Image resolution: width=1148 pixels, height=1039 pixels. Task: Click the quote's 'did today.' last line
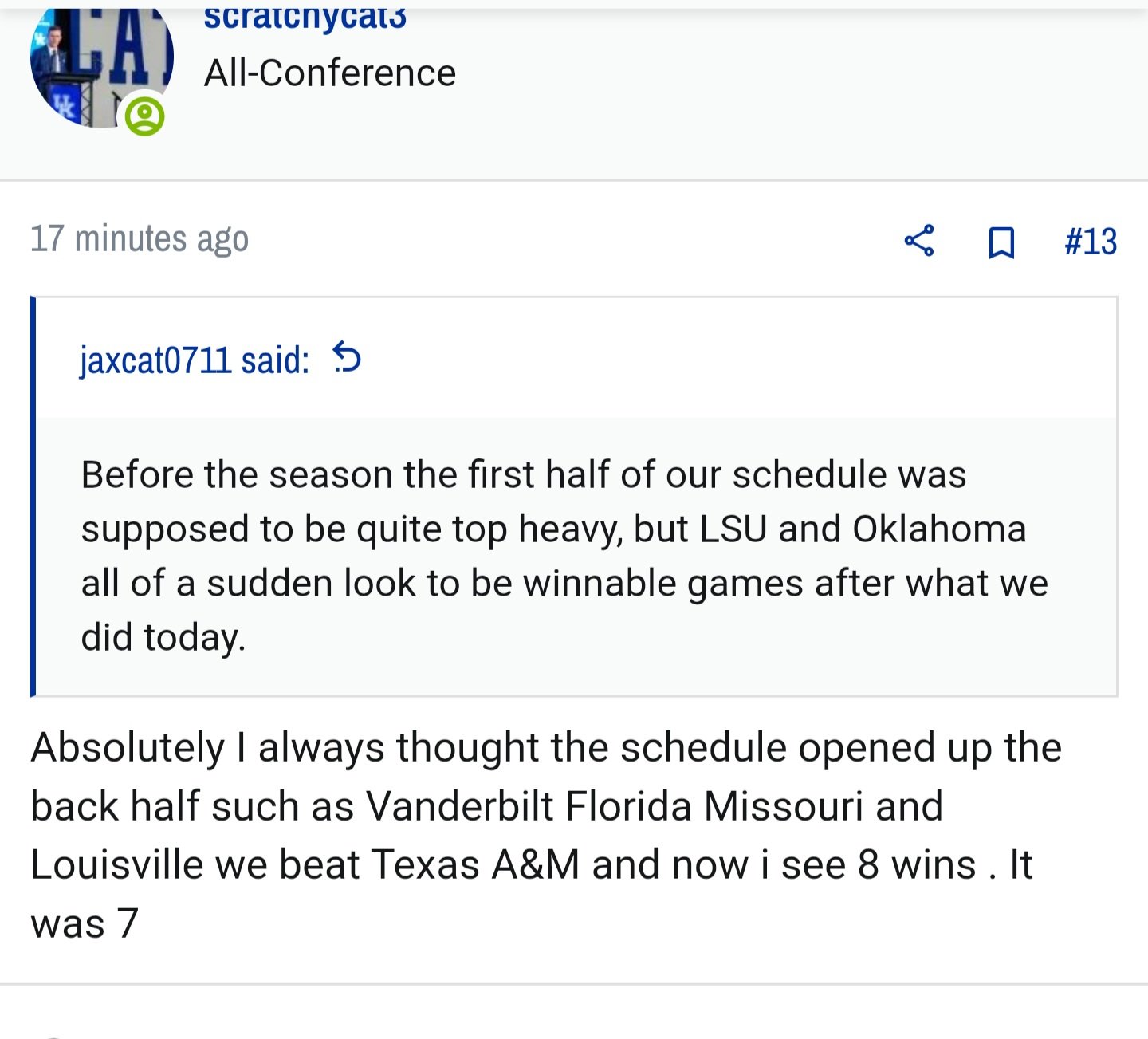[x=163, y=638]
